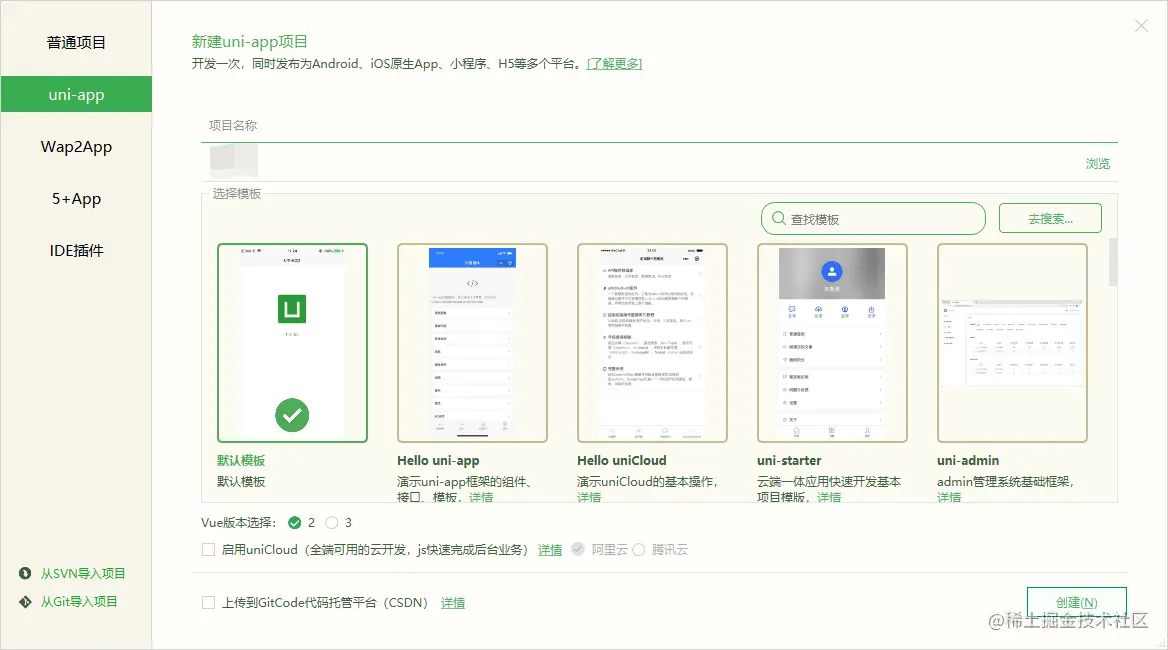Choose 阿里云 radio option

pyautogui.click(x=578, y=549)
